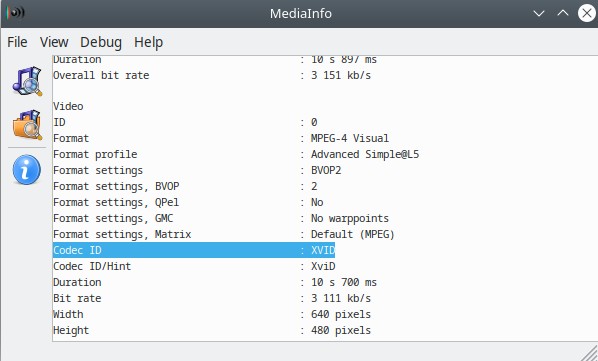The image size is (598, 361).
Task: Click the Bit rate 3 111 kb/s line
Action: (212, 298)
